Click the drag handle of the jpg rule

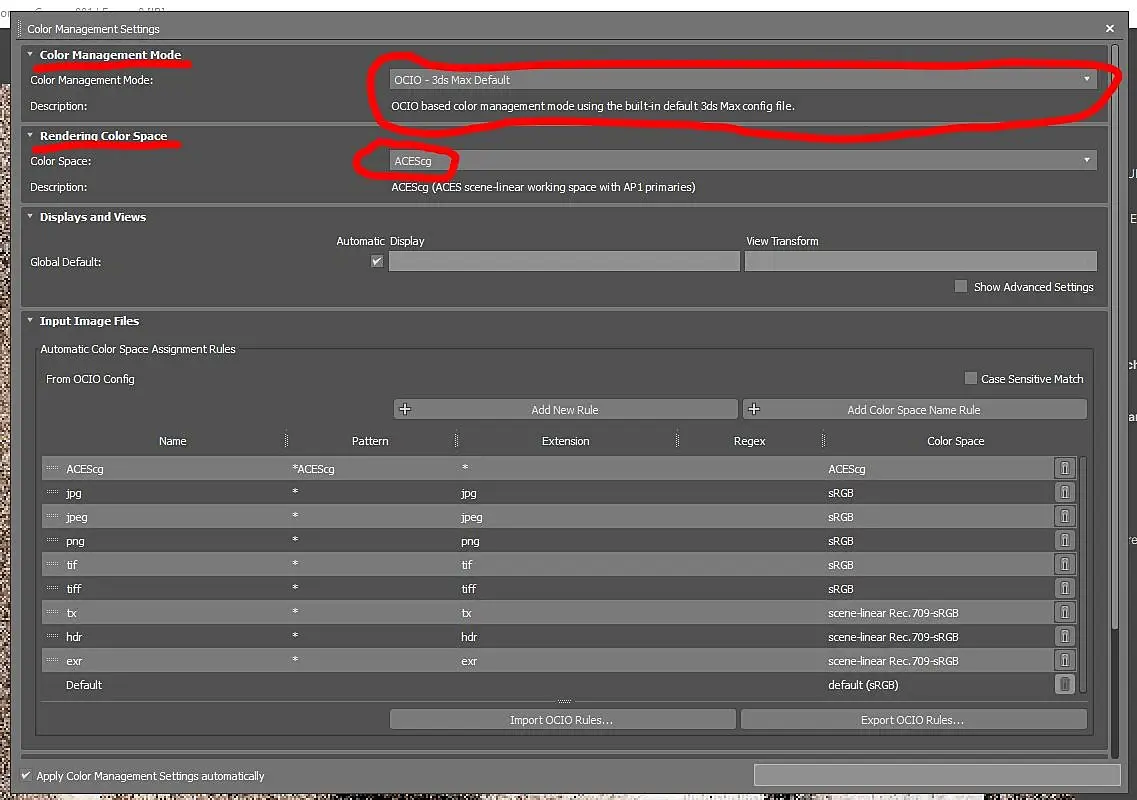tap(52, 492)
